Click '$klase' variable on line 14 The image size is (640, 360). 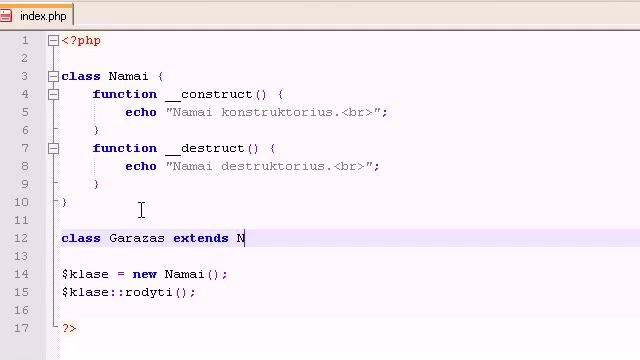click(x=85, y=274)
